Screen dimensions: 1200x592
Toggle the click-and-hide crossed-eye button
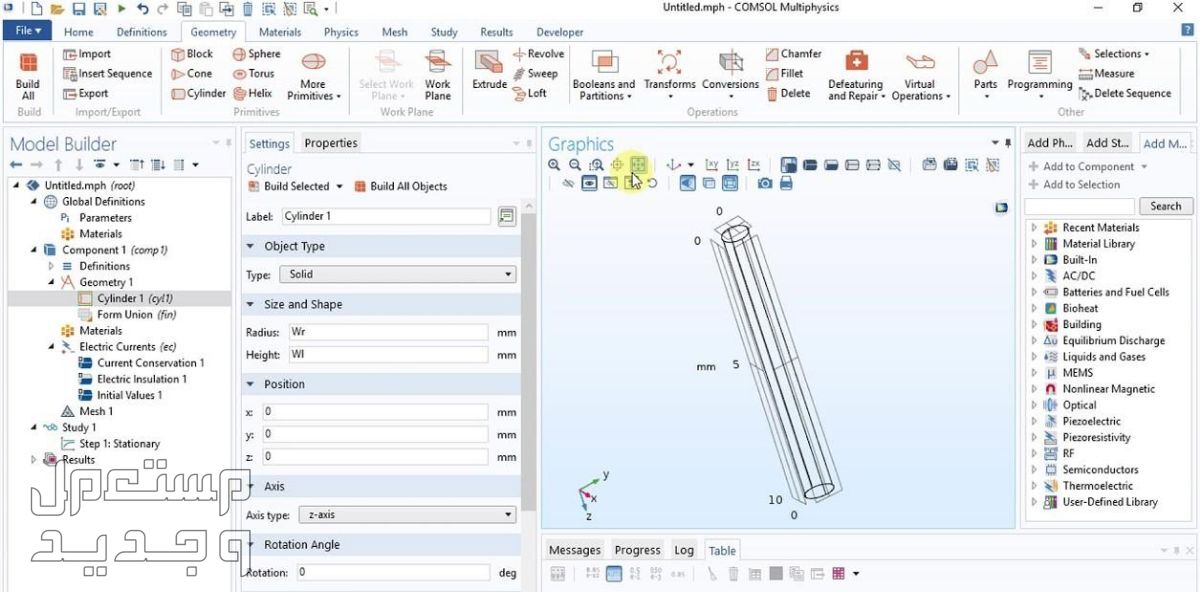tap(568, 184)
